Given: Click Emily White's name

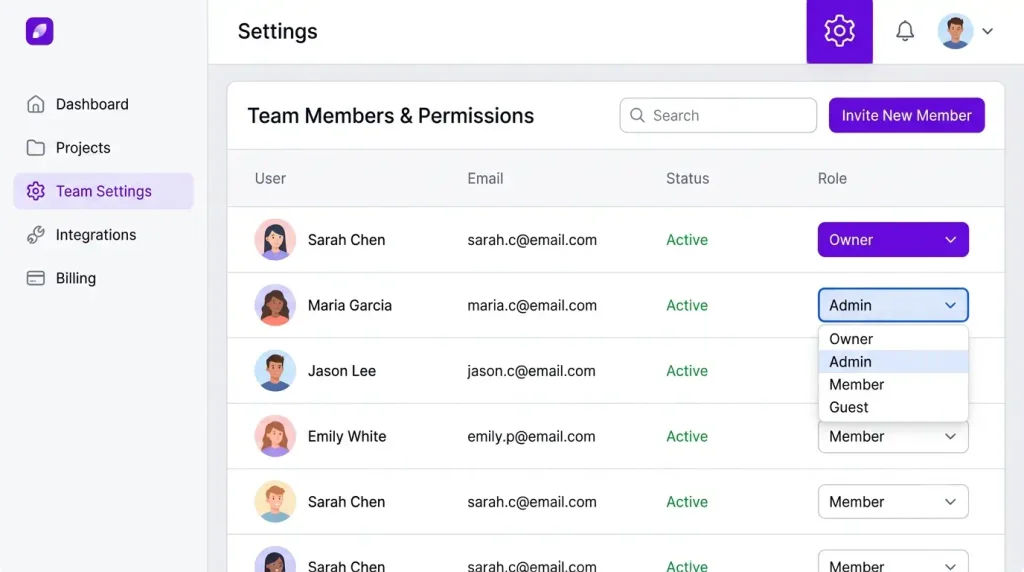Looking at the screenshot, I should (x=347, y=436).
